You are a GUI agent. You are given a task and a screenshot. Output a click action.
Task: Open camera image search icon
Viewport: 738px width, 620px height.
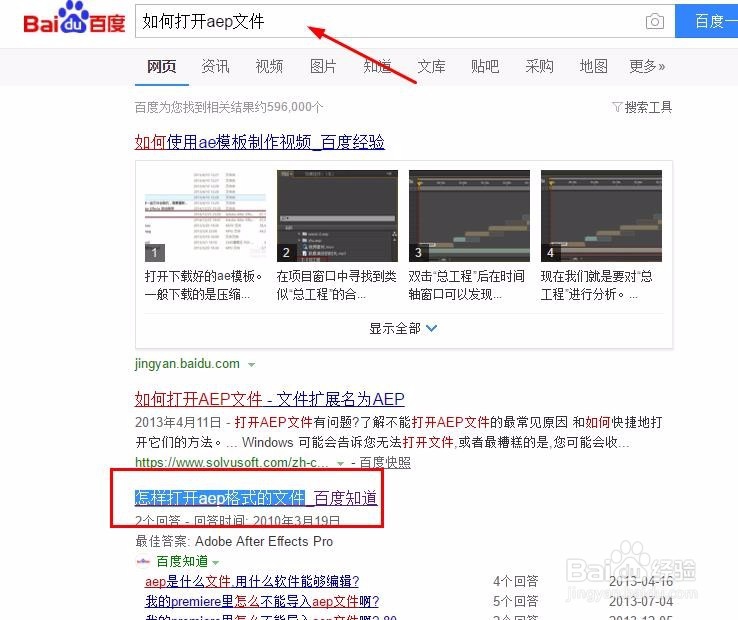pyautogui.click(x=655, y=21)
